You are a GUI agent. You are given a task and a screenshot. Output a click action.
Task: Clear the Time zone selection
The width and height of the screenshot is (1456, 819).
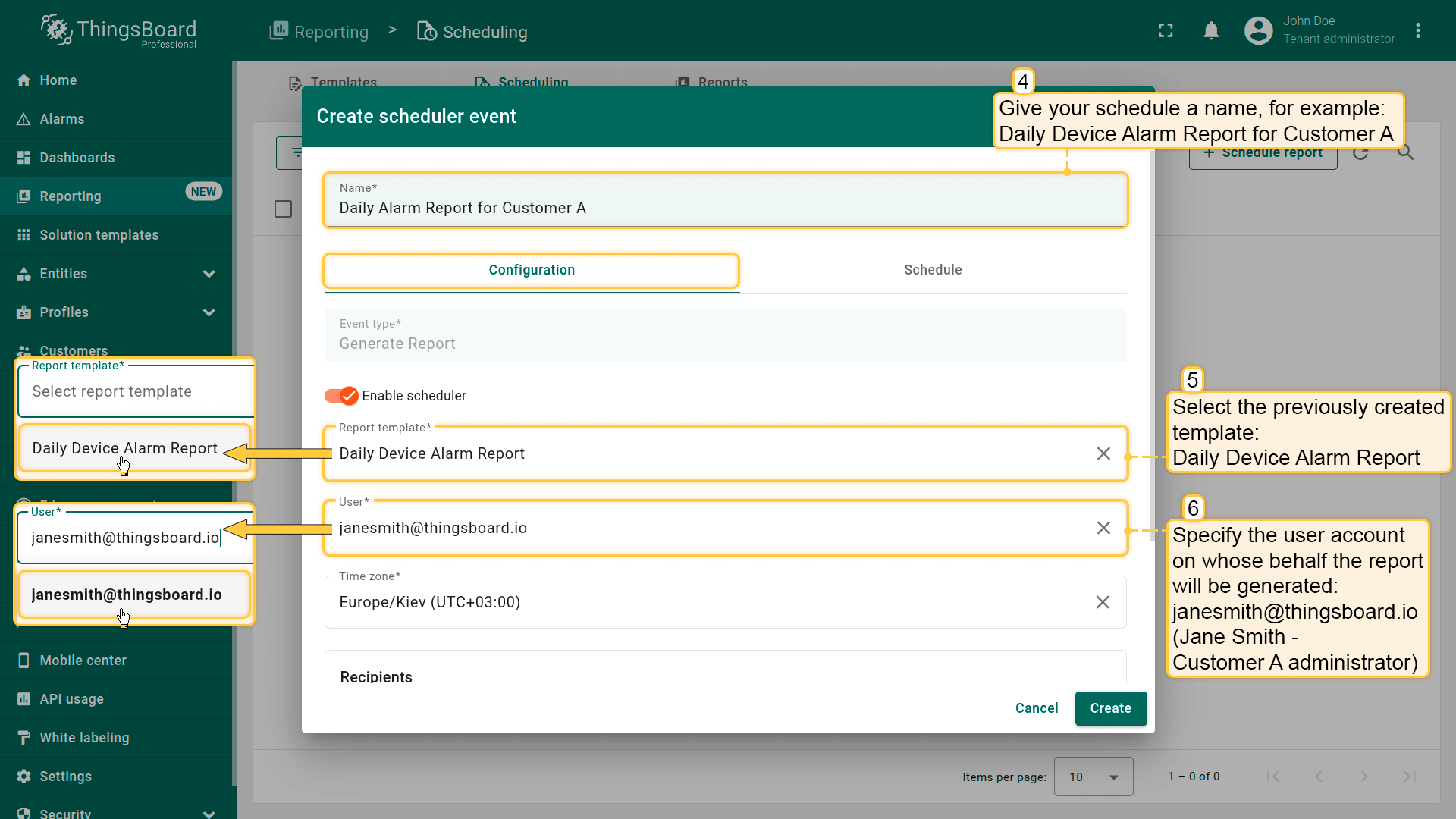[1103, 602]
